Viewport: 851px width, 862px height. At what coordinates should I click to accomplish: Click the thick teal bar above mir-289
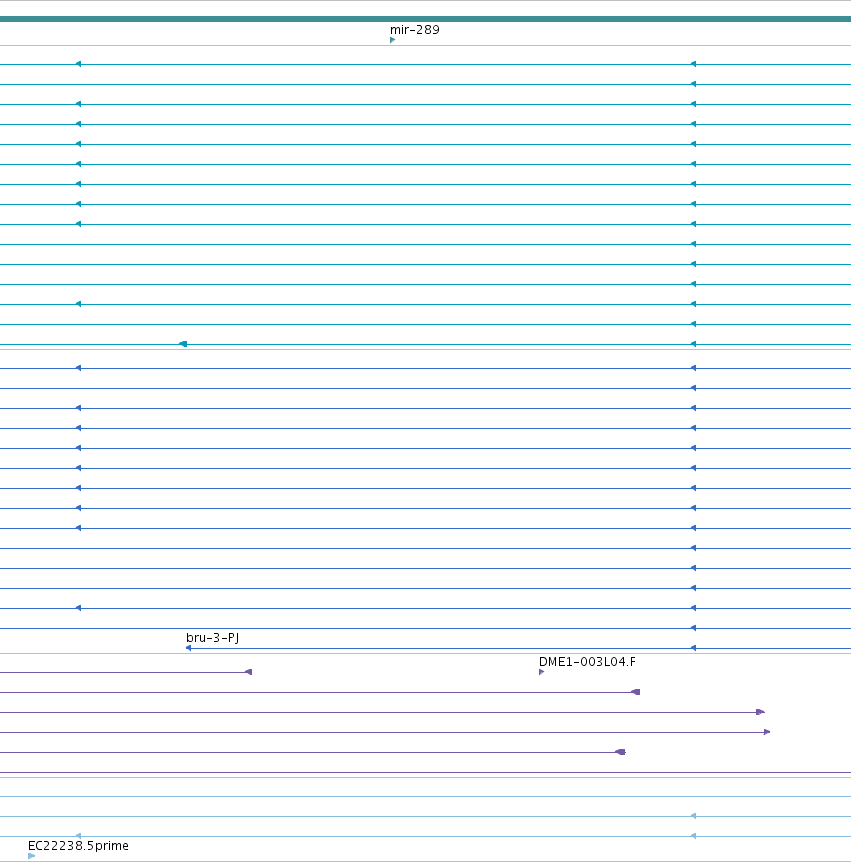click(x=426, y=19)
